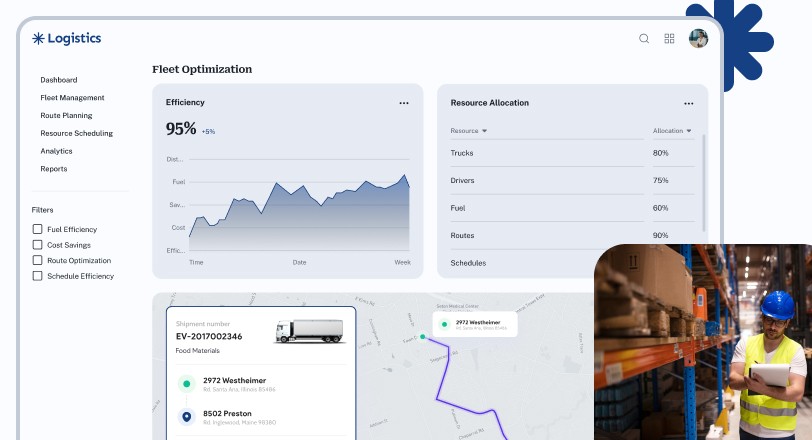This screenshot has width=812, height=440.
Task: Toggle Route Optimization filter checkbox
Action: point(37,260)
